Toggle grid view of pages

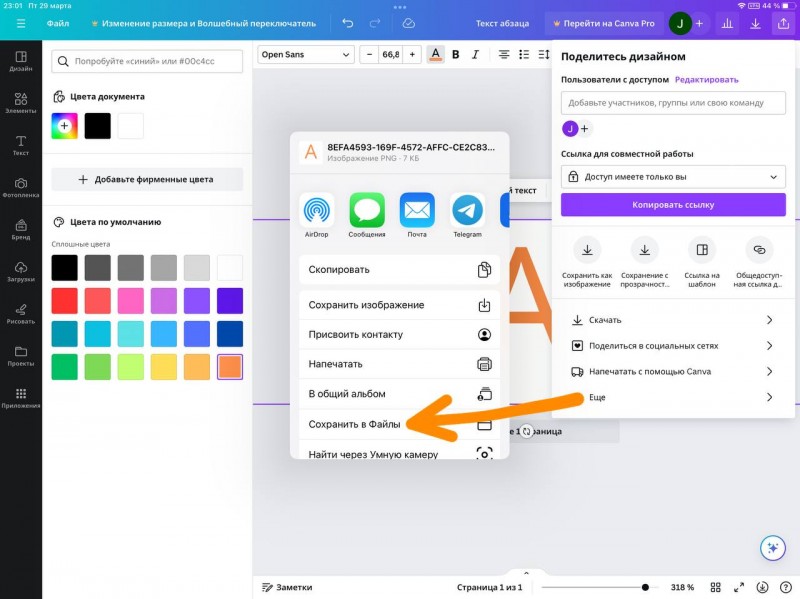[716, 587]
